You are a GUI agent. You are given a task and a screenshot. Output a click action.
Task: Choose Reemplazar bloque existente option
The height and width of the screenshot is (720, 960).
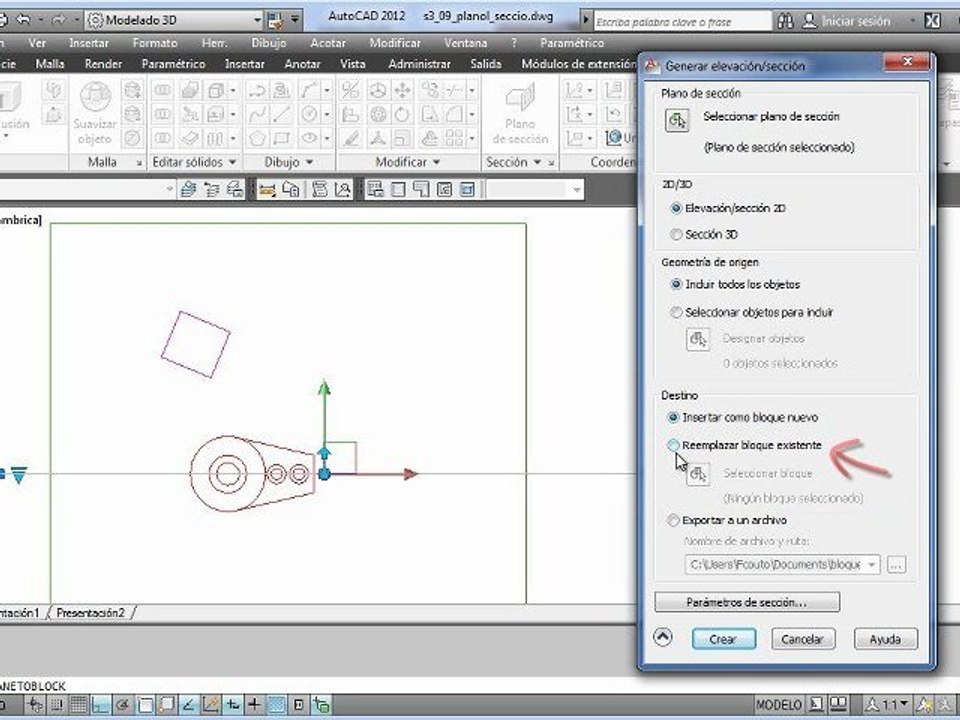click(673, 445)
